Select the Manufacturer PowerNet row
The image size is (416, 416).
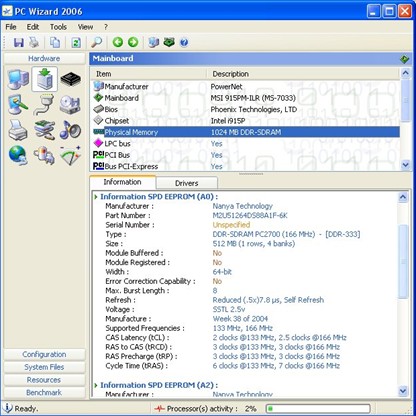(245, 87)
